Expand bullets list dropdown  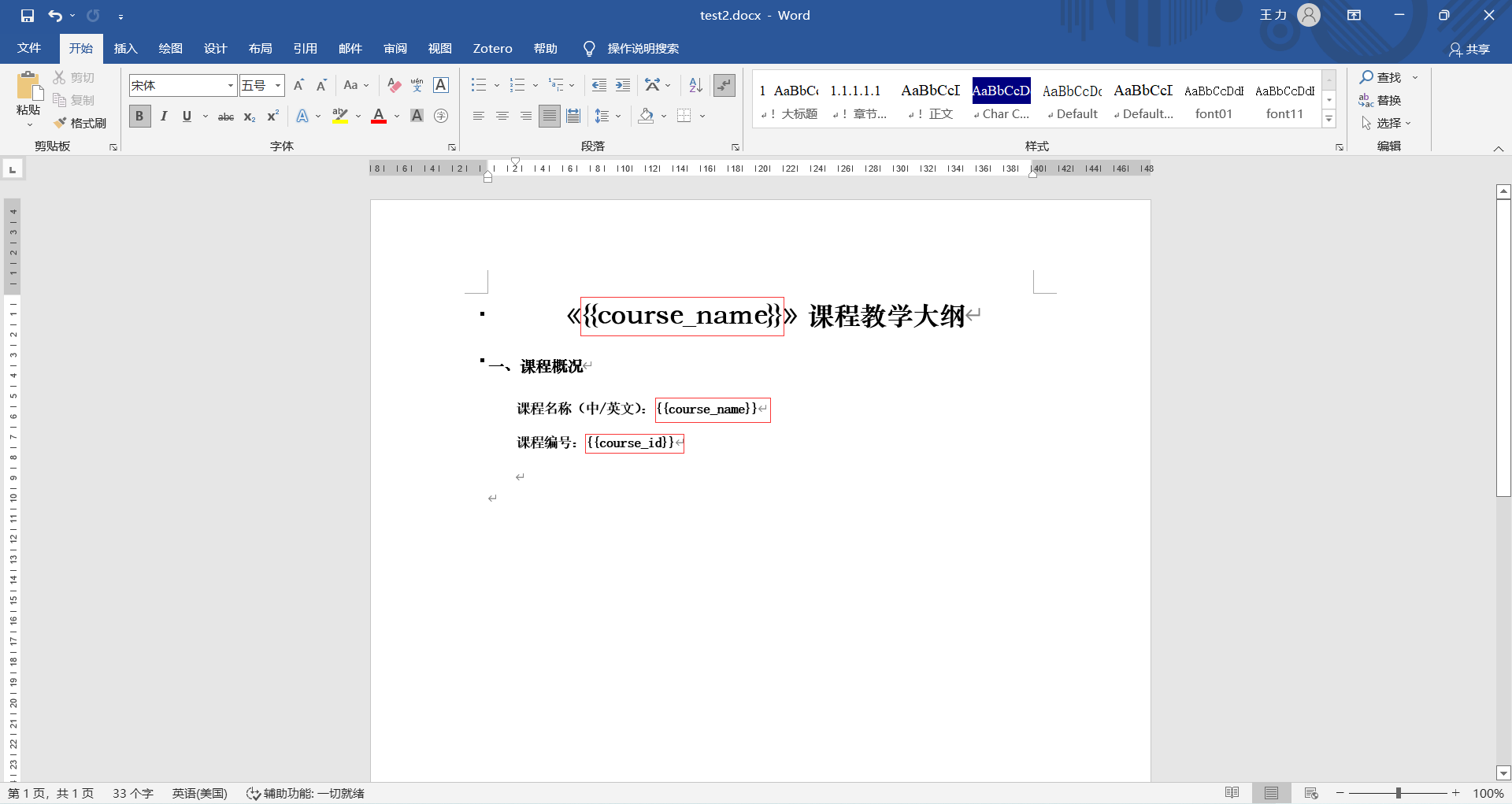pos(497,85)
